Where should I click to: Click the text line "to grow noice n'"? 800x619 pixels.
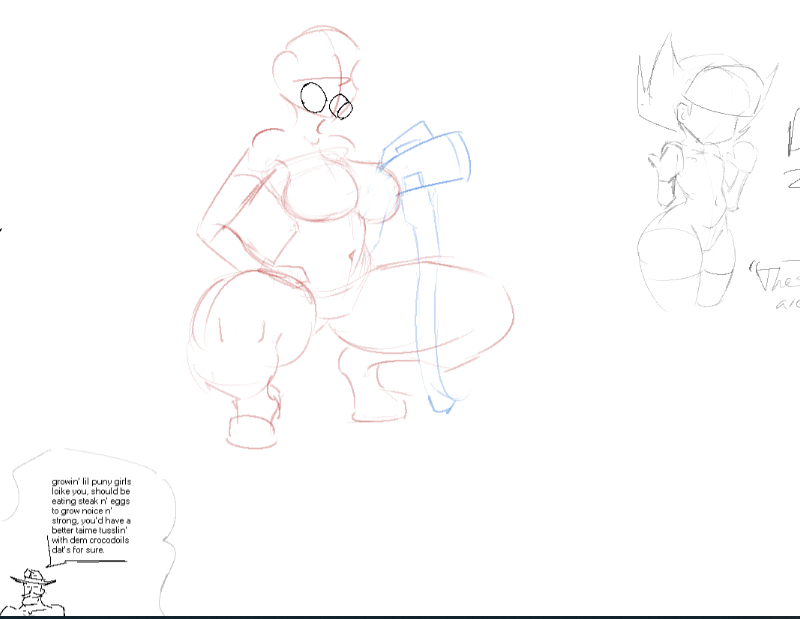82,511
